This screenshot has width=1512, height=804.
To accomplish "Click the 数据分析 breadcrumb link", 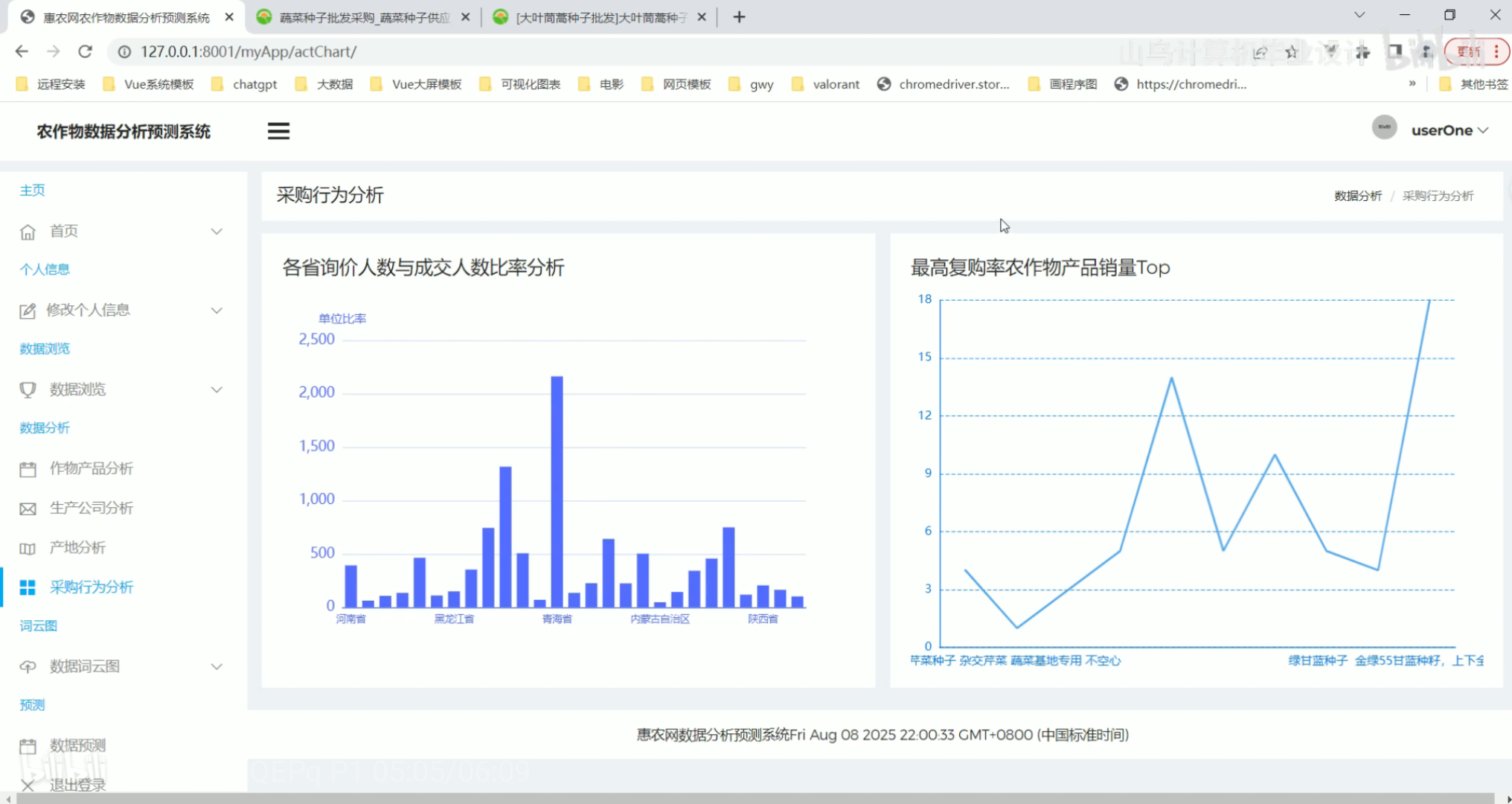I will click(1357, 196).
